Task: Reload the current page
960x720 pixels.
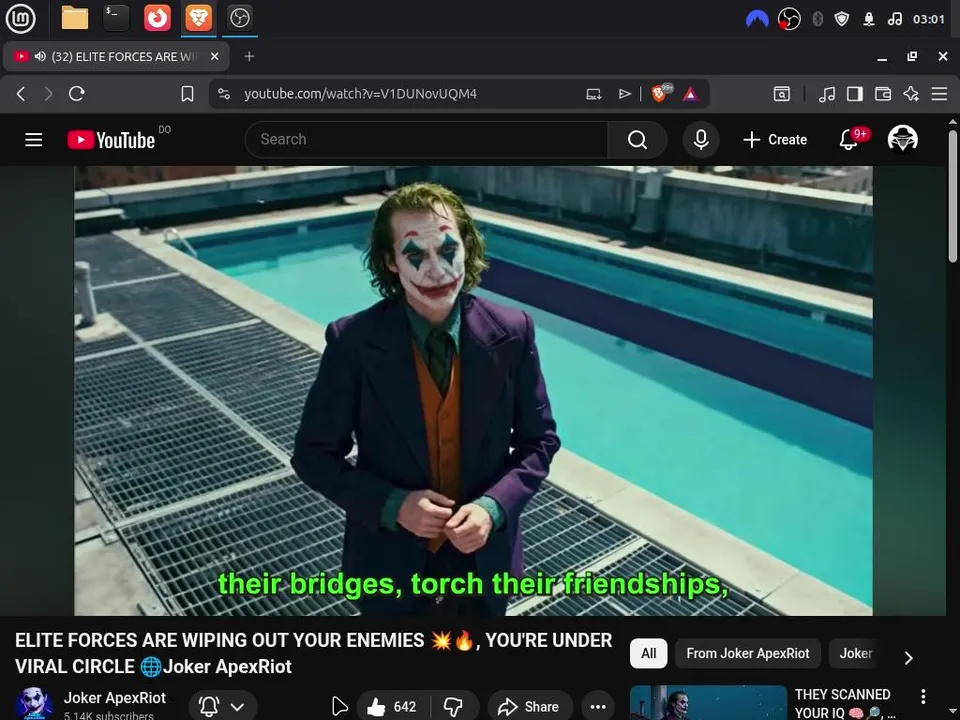Action: [x=77, y=94]
